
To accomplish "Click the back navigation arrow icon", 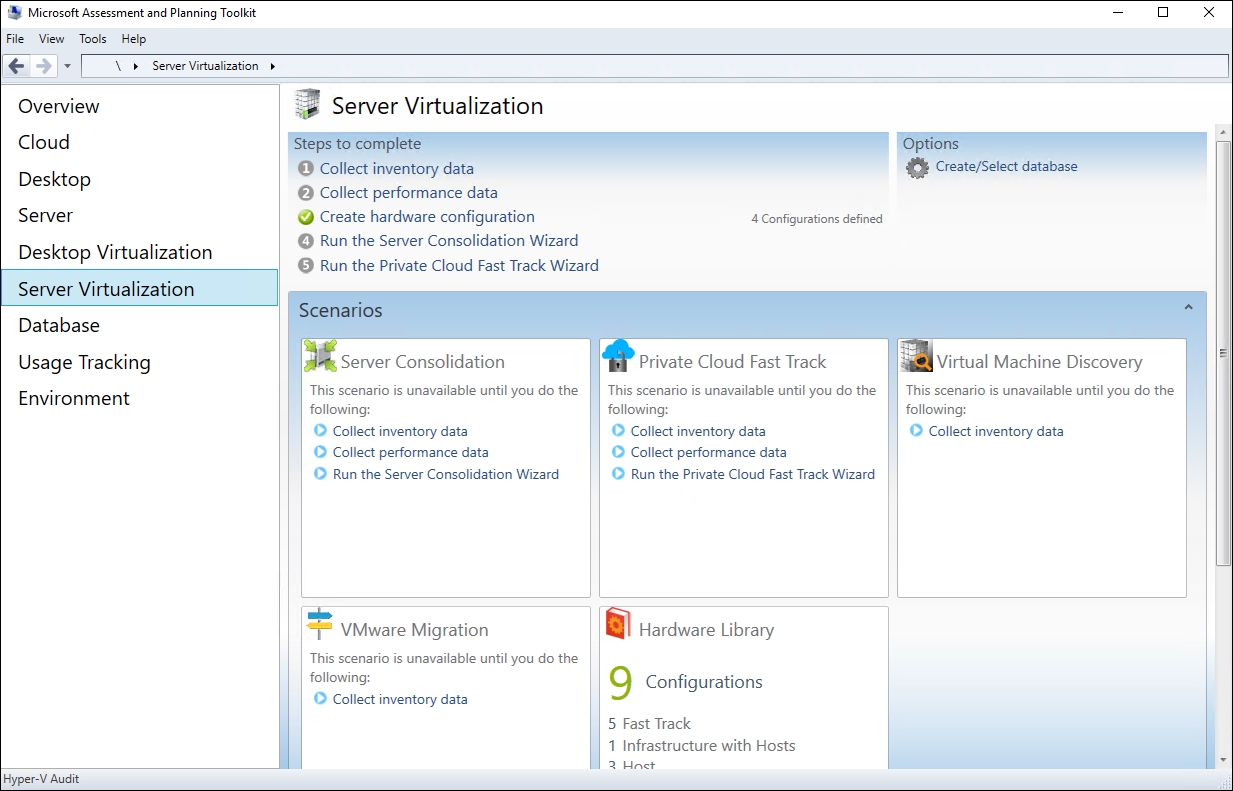I will click(x=16, y=66).
